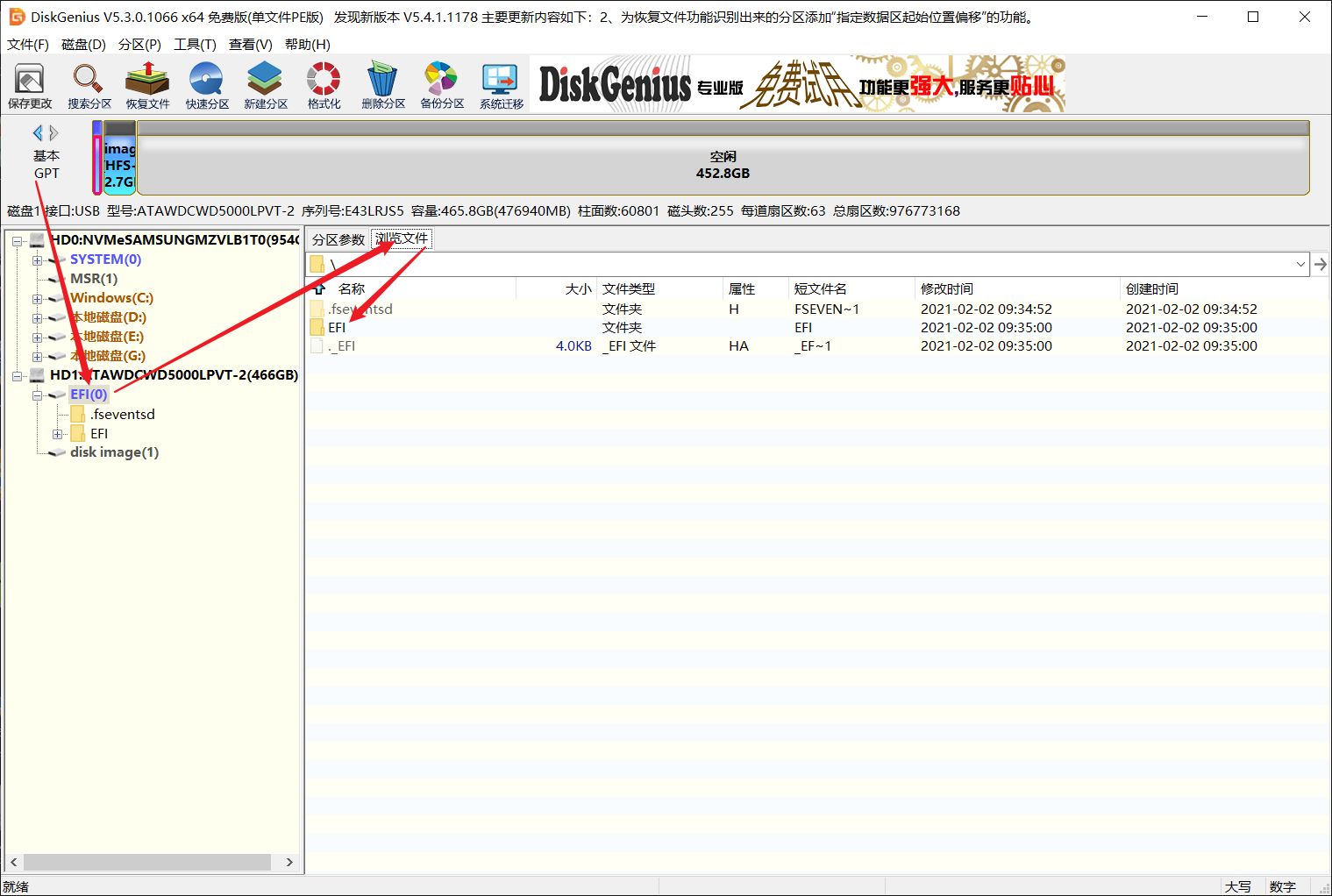Open the File (文件) menu
The width and height of the screenshot is (1332, 896).
[28, 44]
